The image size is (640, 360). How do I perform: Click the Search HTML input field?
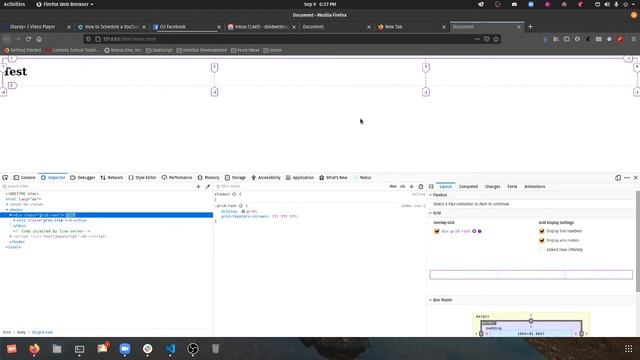[98, 187]
